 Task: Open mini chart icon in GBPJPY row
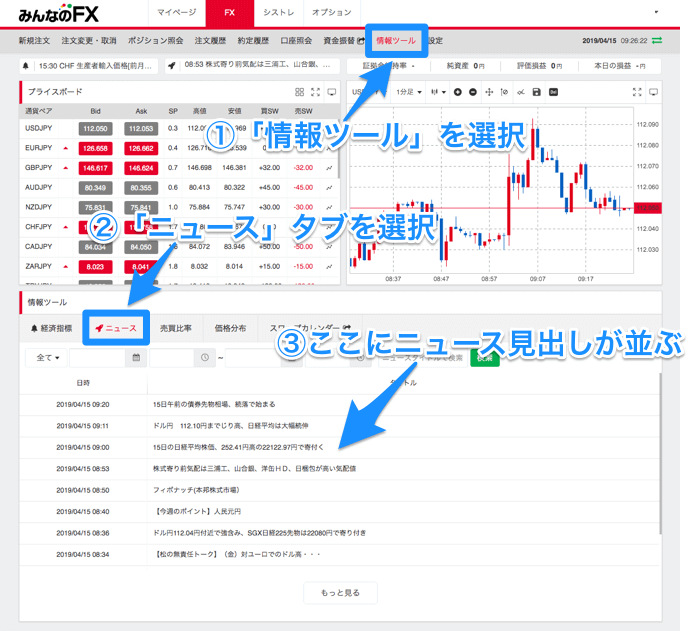tap(329, 168)
